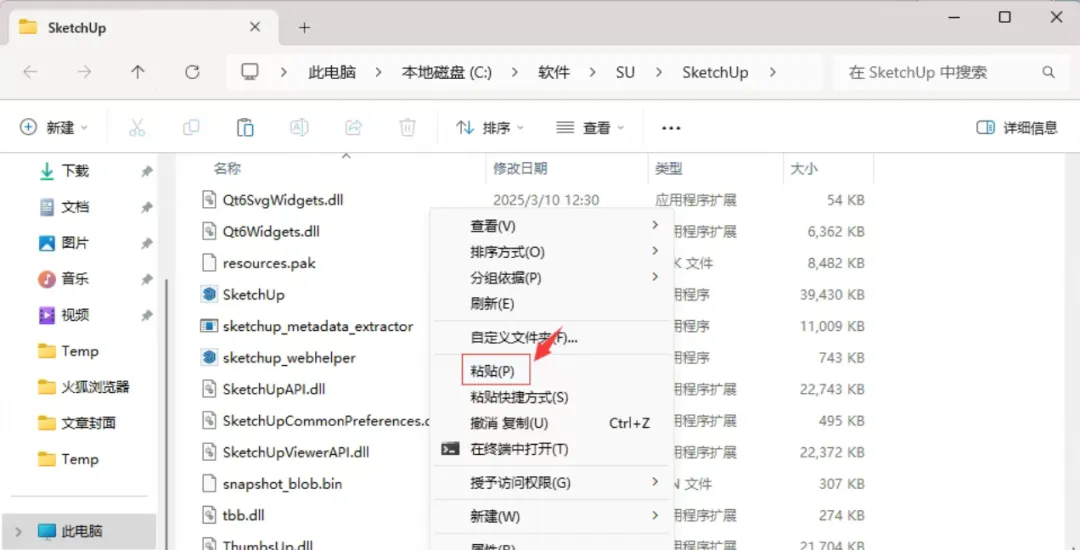Viewport: 1080px width, 550px height.
Task: Unpin 下载 using its pin icon
Action: (x=147, y=171)
